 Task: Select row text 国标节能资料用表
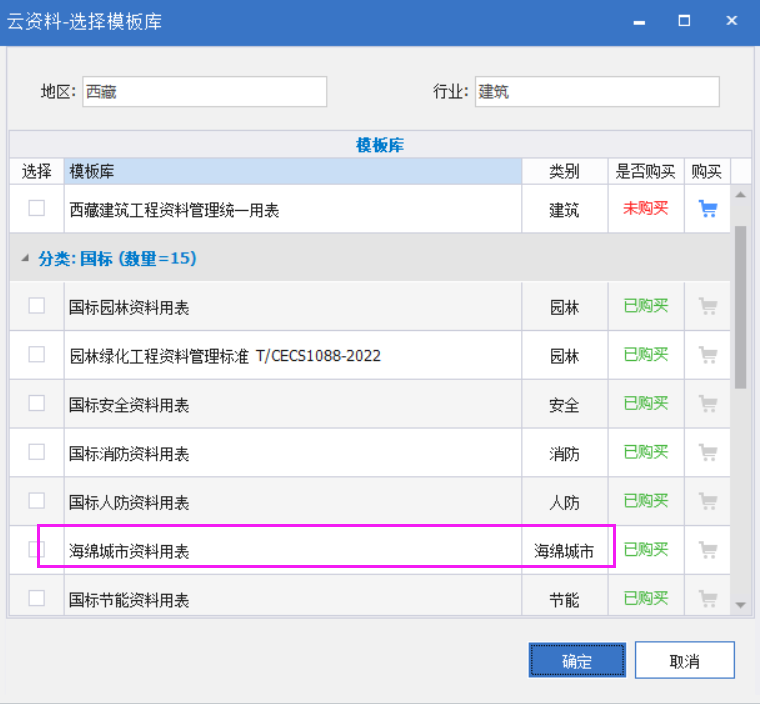click(x=129, y=600)
